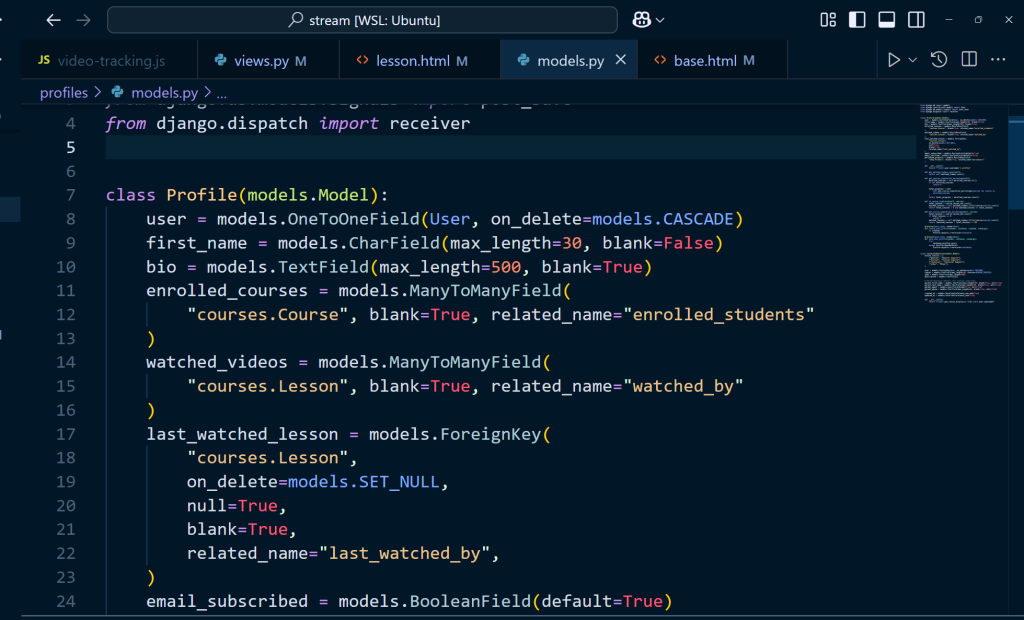Viewport: 1024px width, 620px height.
Task: Open the More Actions ellipsis menu
Action: coord(998,60)
